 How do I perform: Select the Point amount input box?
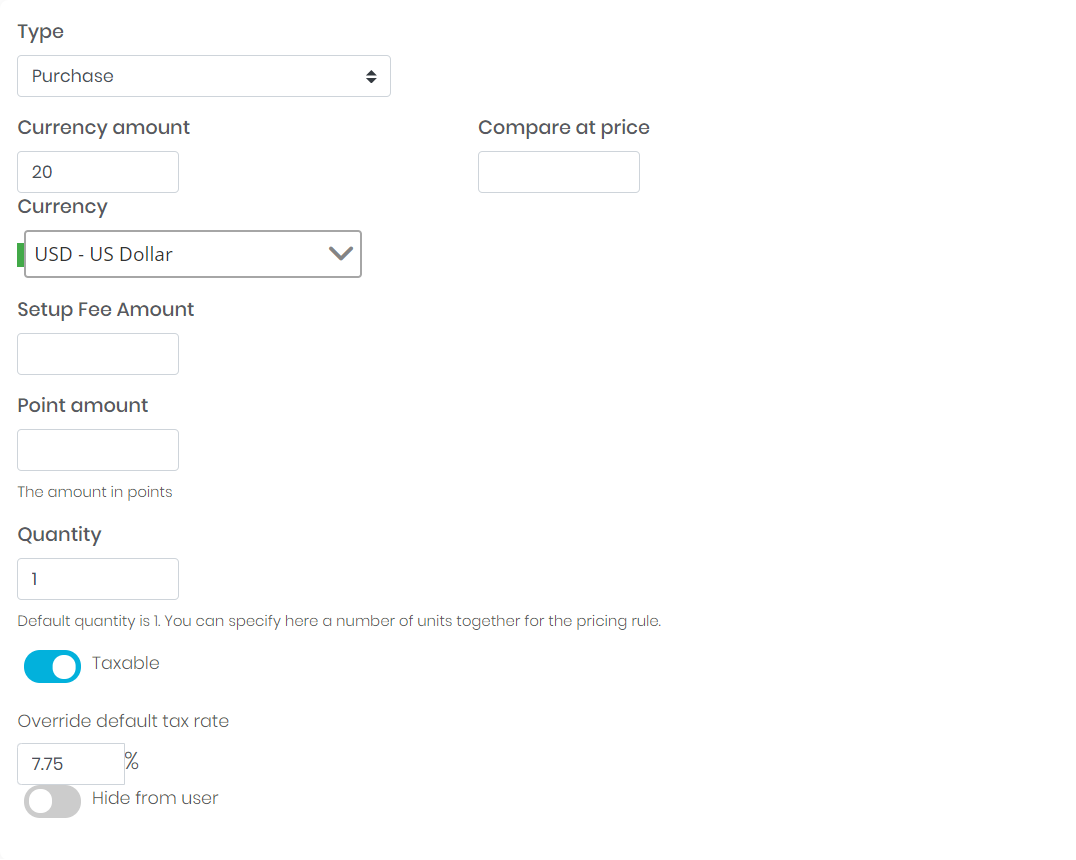click(x=98, y=450)
